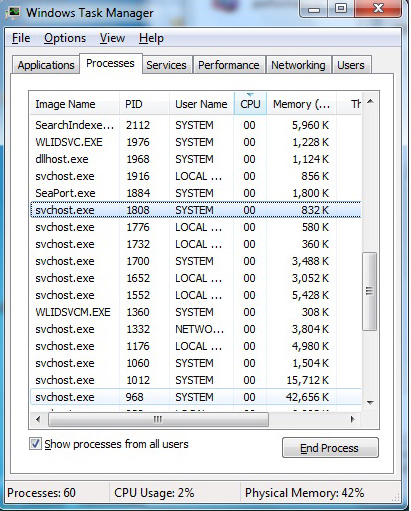Click the vertical scrollbar down arrow
Viewport: 411px width, 511px height.
[x=370, y=403]
